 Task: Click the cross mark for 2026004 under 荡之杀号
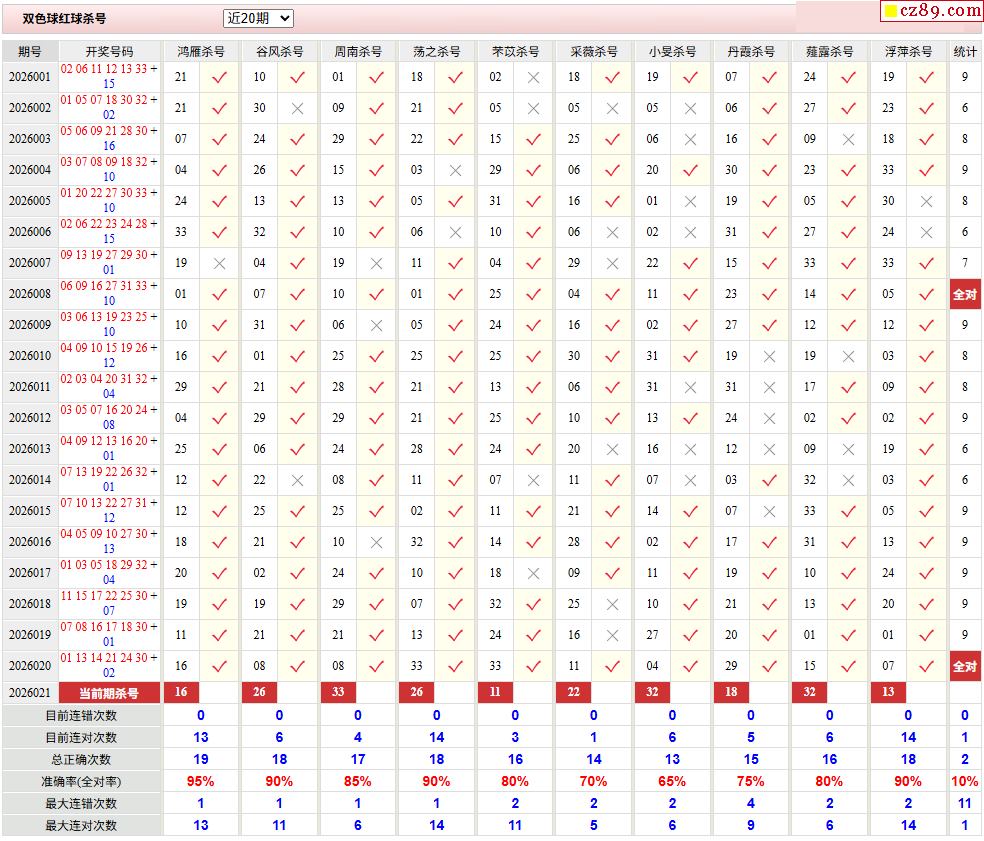(x=455, y=170)
